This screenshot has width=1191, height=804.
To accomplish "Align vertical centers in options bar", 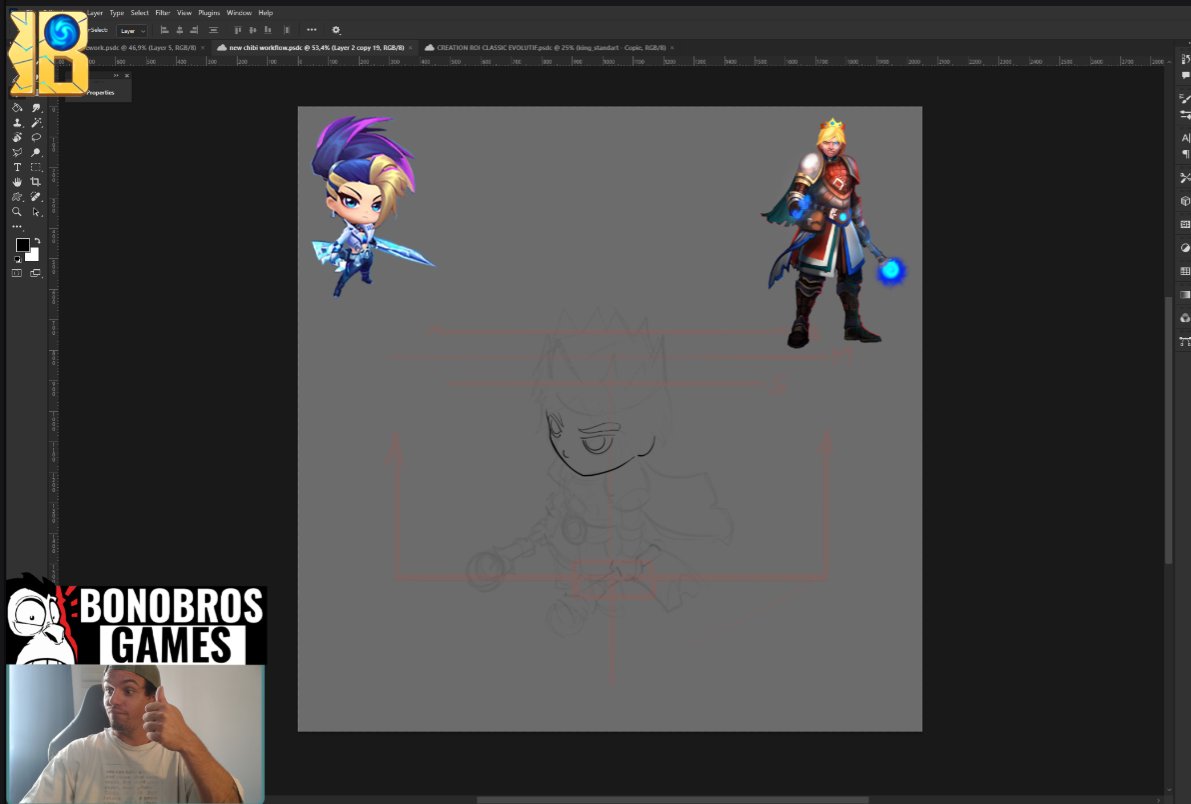I will coord(253,30).
